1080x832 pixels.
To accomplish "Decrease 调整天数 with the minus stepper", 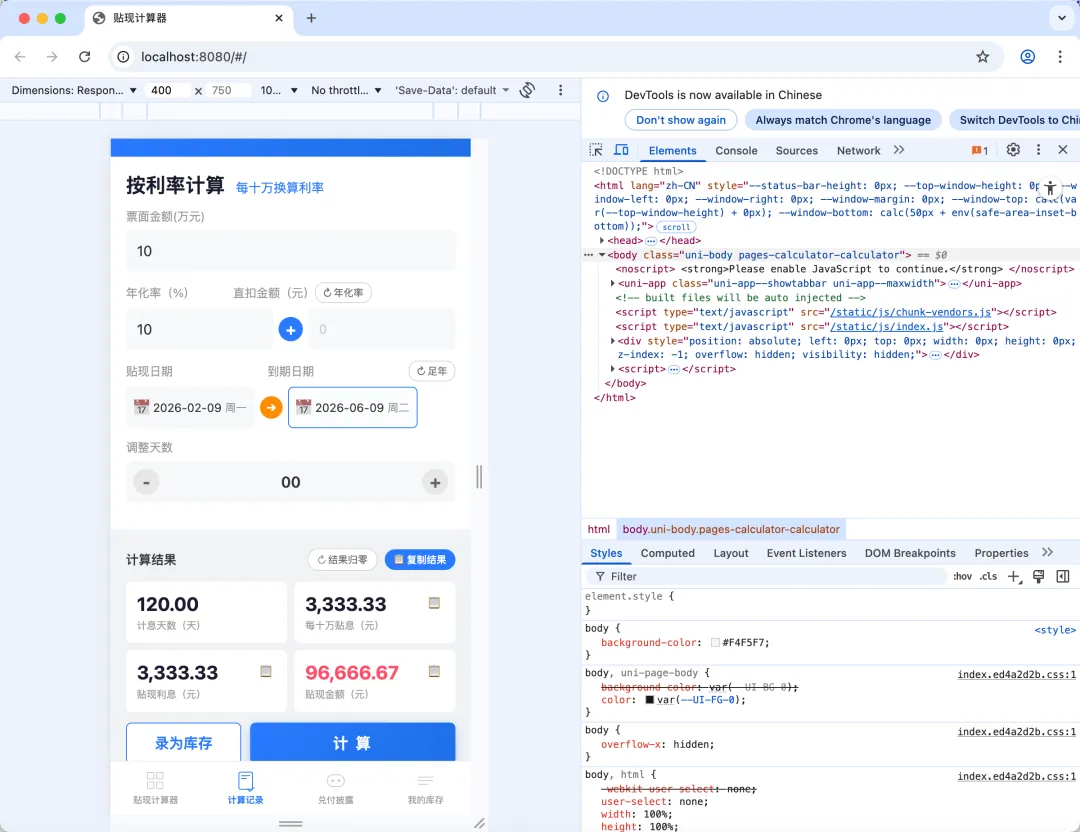I will coord(146,482).
